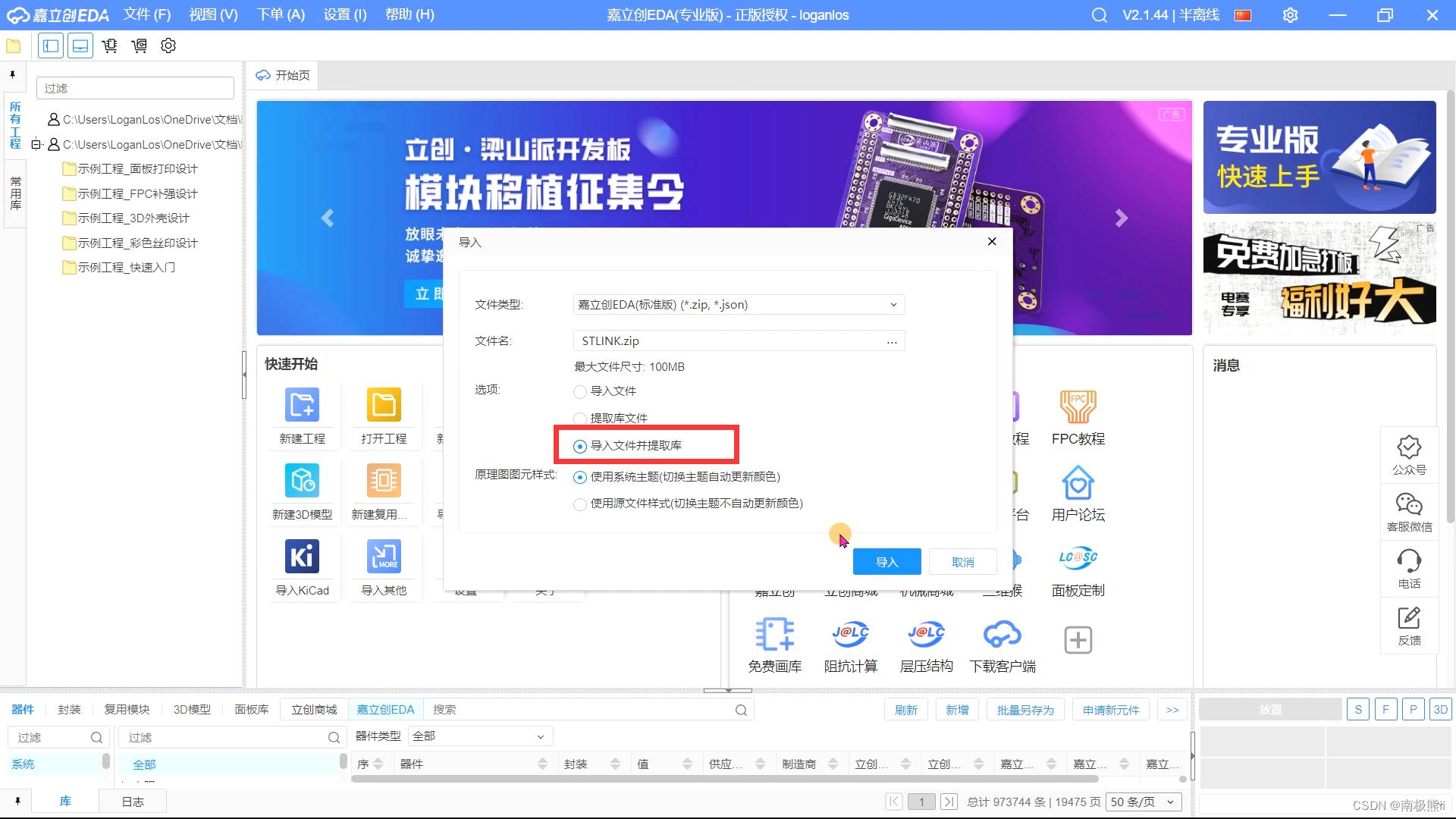1456x819 pixels.
Task: Click the Download Client (下载客户端) cloud icon
Action: (1002, 634)
